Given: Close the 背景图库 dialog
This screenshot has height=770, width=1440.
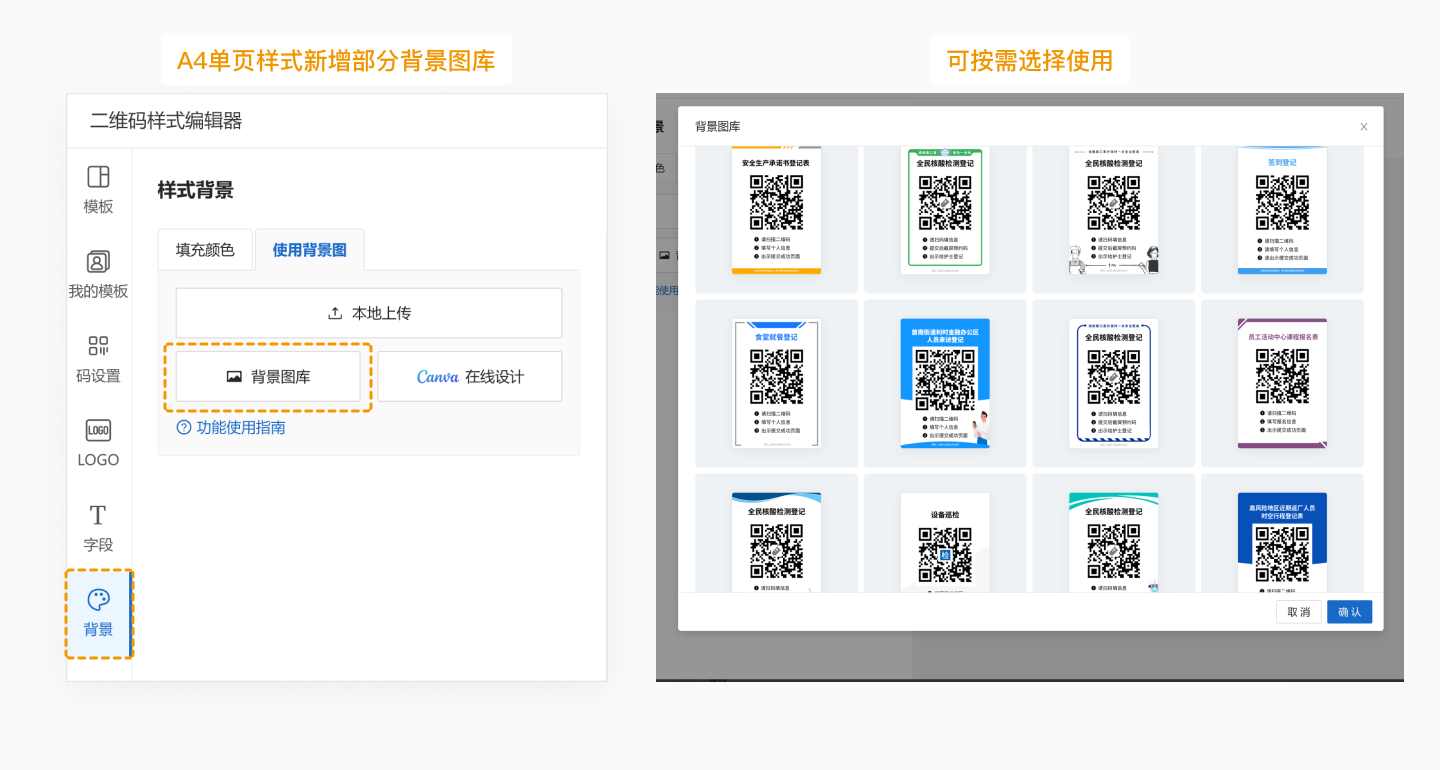Looking at the screenshot, I should point(1364,127).
